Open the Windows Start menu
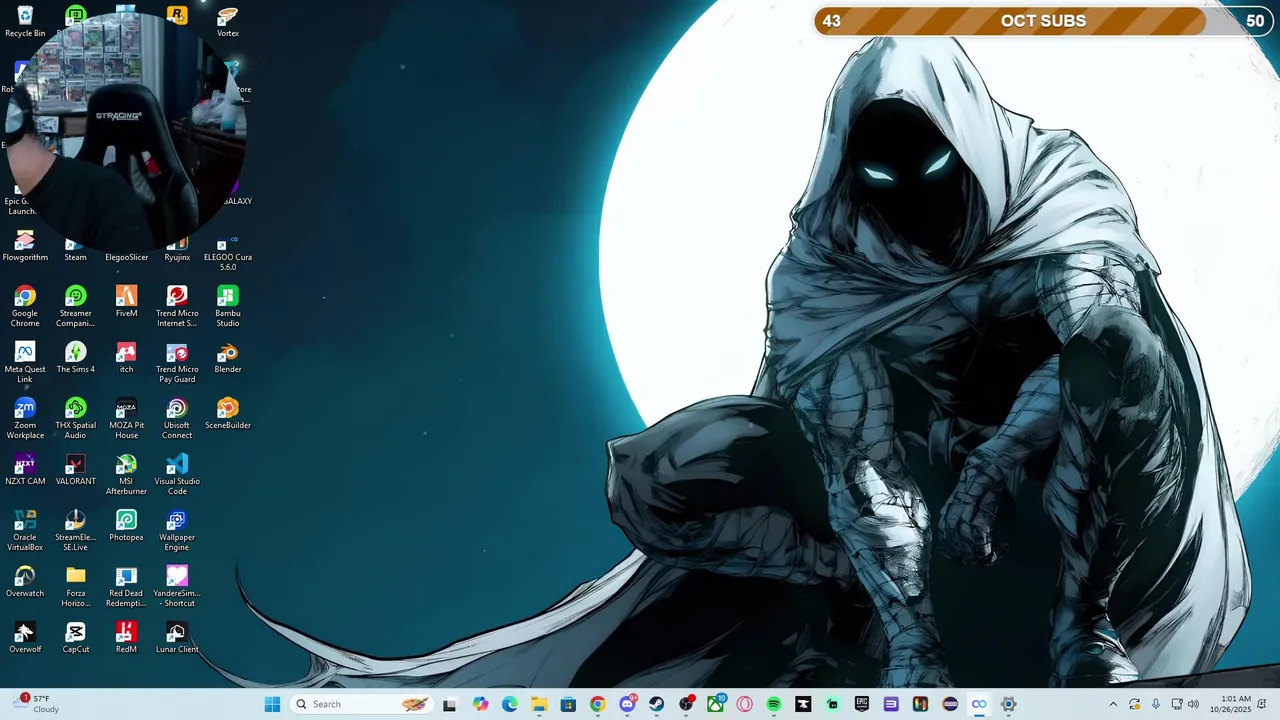The width and height of the screenshot is (1280, 720). 272,704
